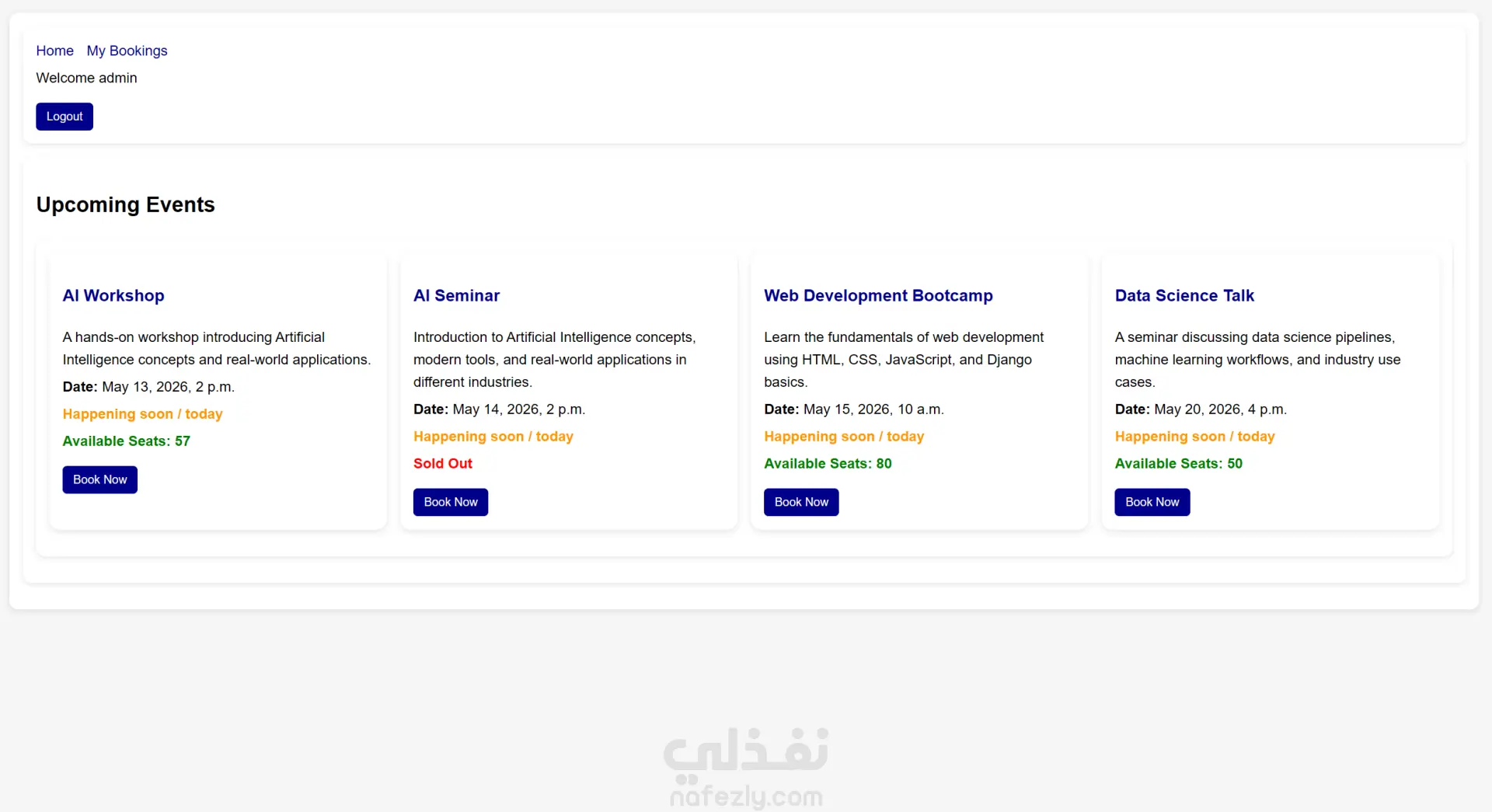Click AI Workshop's Happening soon label
This screenshot has width=1492, height=812.
(x=142, y=414)
